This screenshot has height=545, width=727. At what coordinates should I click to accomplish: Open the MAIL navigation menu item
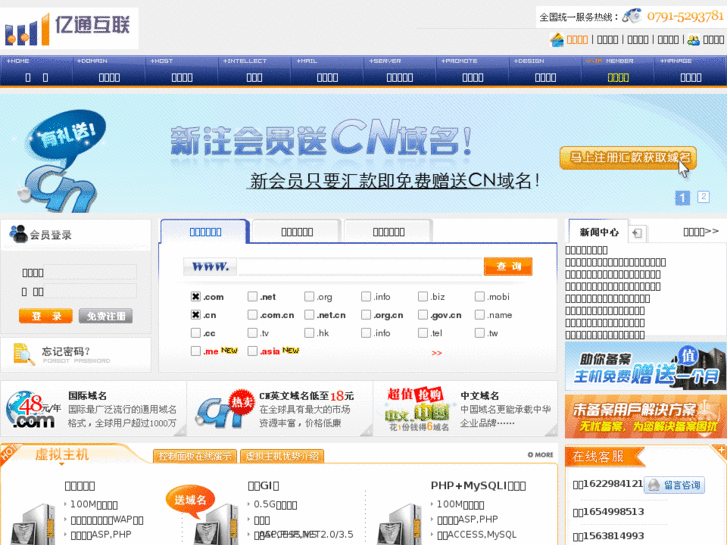click(327, 71)
